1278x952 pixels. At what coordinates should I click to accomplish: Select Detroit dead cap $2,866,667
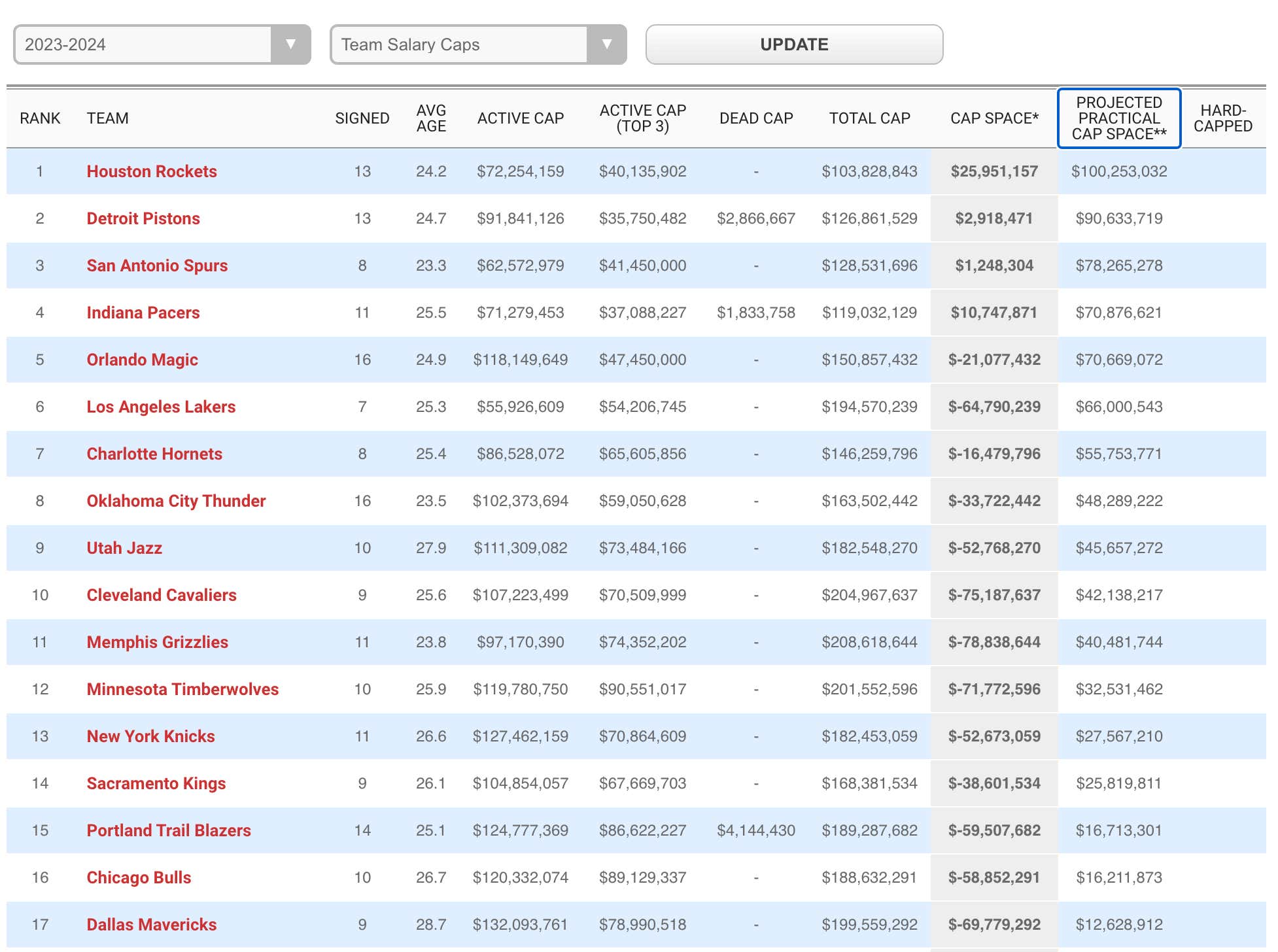pyautogui.click(x=756, y=218)
